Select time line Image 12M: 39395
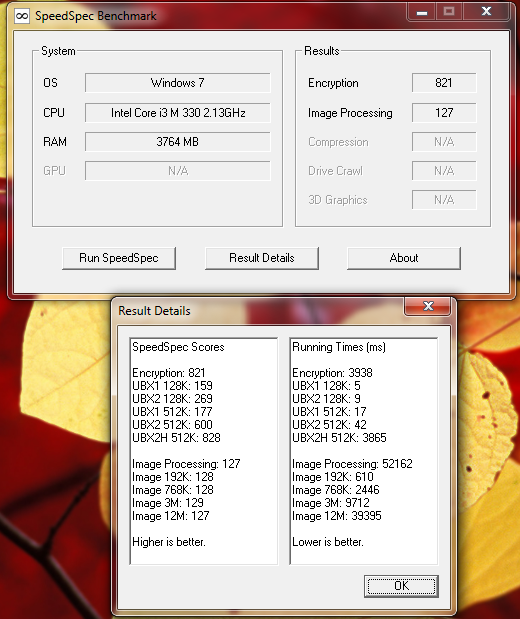Image resolution: width=520 pixels, height=619 pixels. (x=337, y=516)
